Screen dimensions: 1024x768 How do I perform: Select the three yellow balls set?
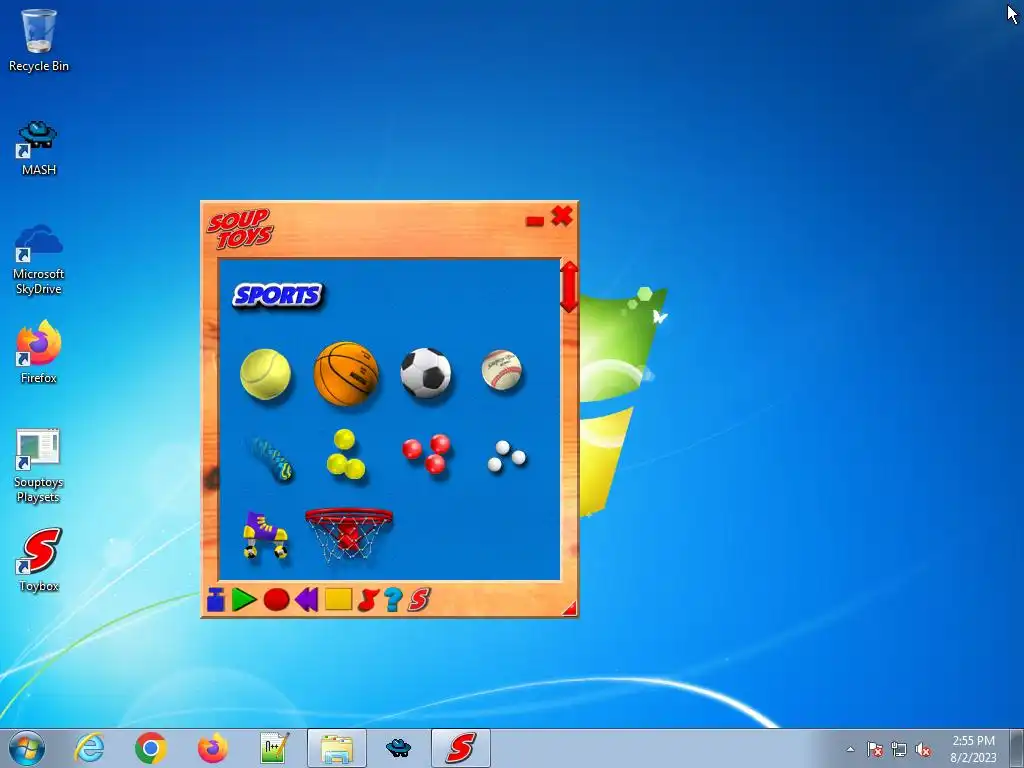(345, 455)
